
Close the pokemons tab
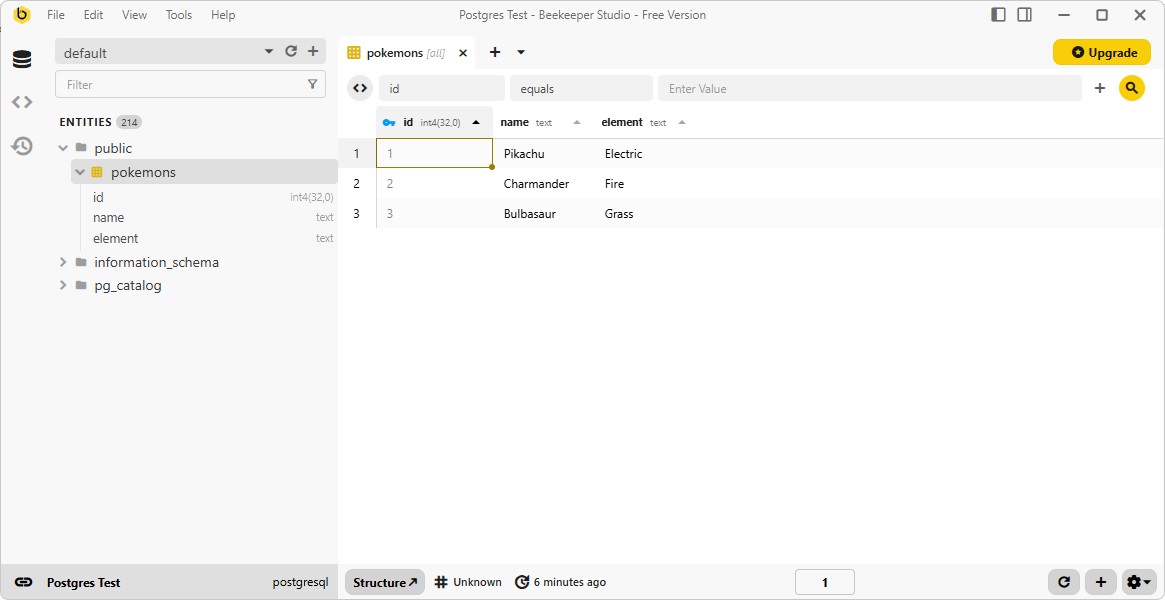point(463,53)
